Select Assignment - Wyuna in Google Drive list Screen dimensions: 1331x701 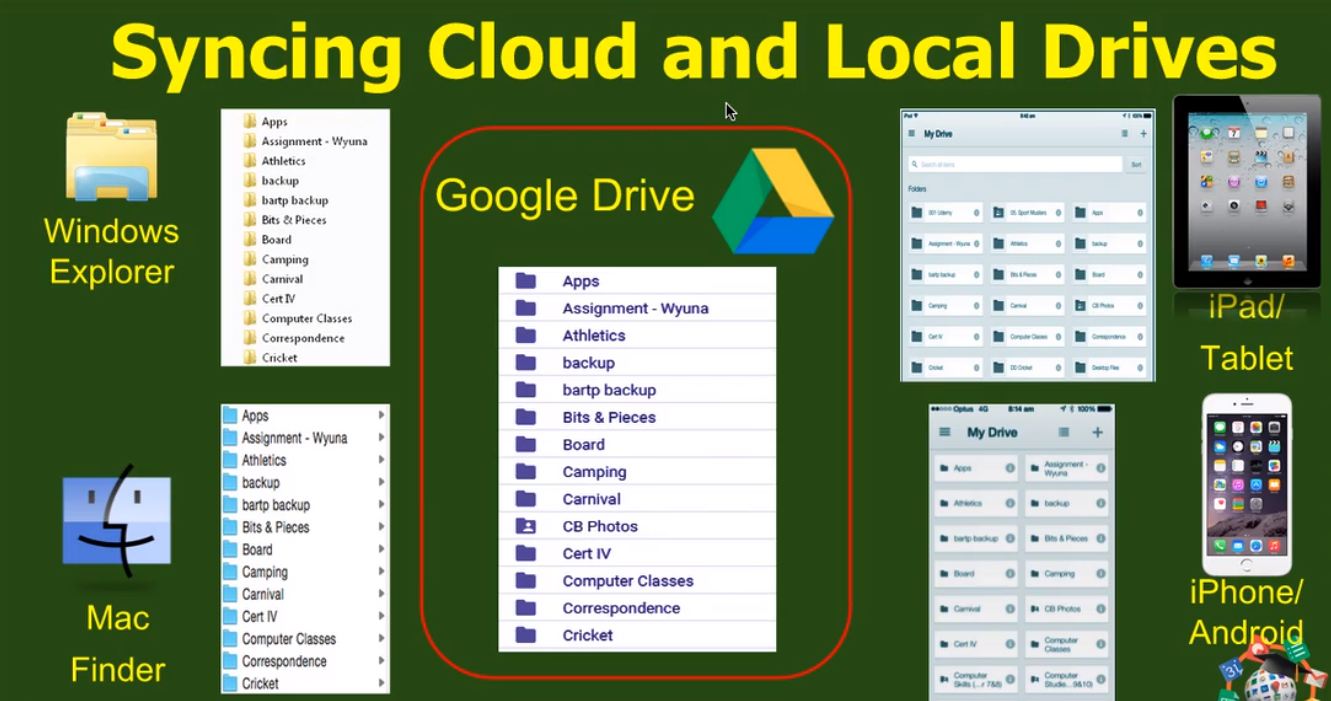(637, 308)
